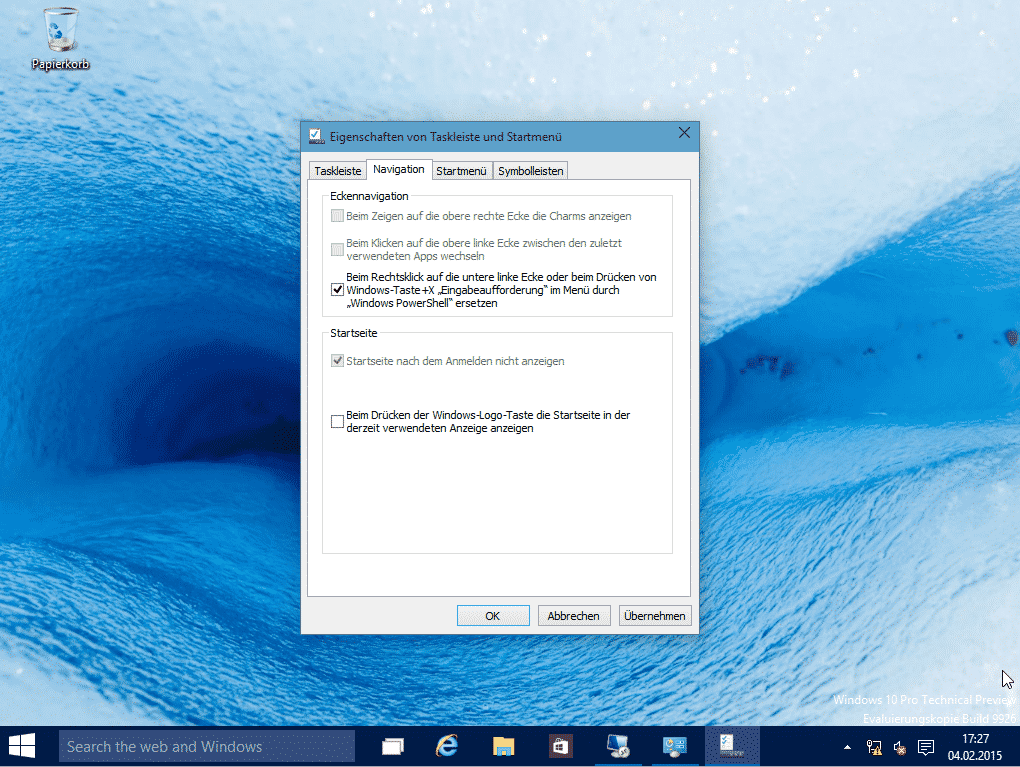1020x767 pixels.
Task: Click the computer monitor taskbar app icon
Action: [x=617, y=746]
